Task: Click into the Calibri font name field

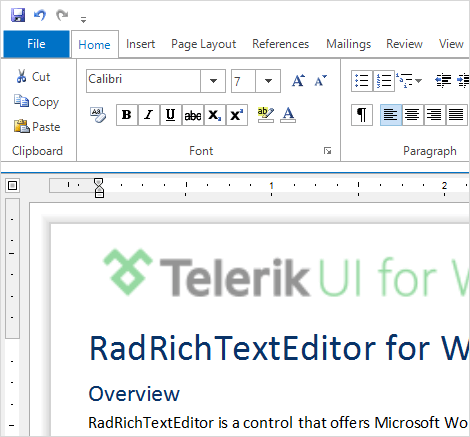Action: pyautogui.click(x=143, y=81)
